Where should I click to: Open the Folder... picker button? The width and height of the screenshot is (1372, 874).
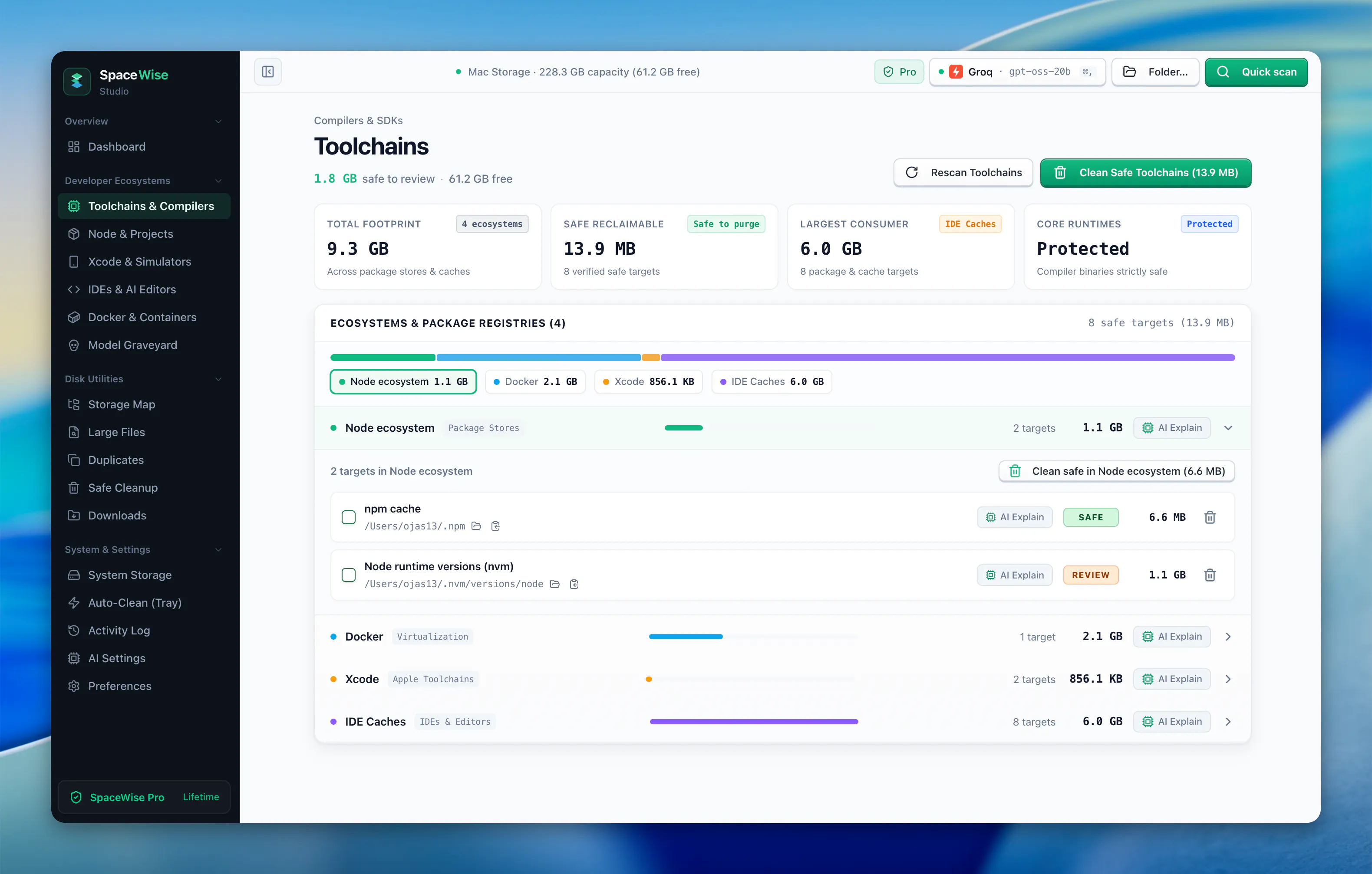pos(1155,72)
